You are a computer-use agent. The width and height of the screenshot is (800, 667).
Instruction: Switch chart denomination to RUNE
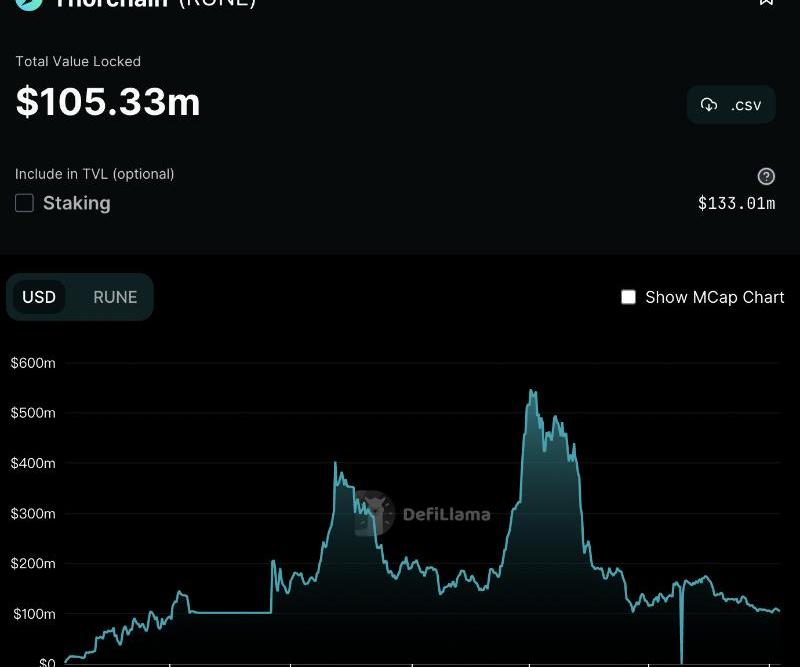(115, 297)
